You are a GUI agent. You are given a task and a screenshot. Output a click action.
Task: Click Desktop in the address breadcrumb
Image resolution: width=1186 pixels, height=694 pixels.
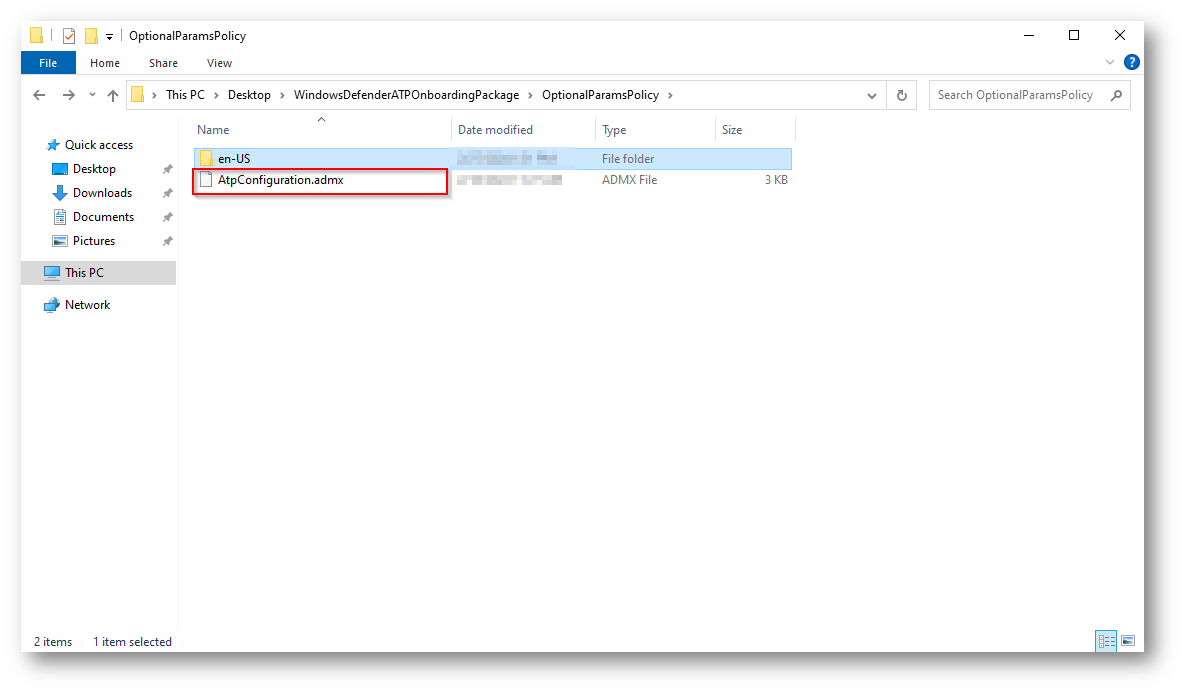pyautogui.click(x=249, y=94)
